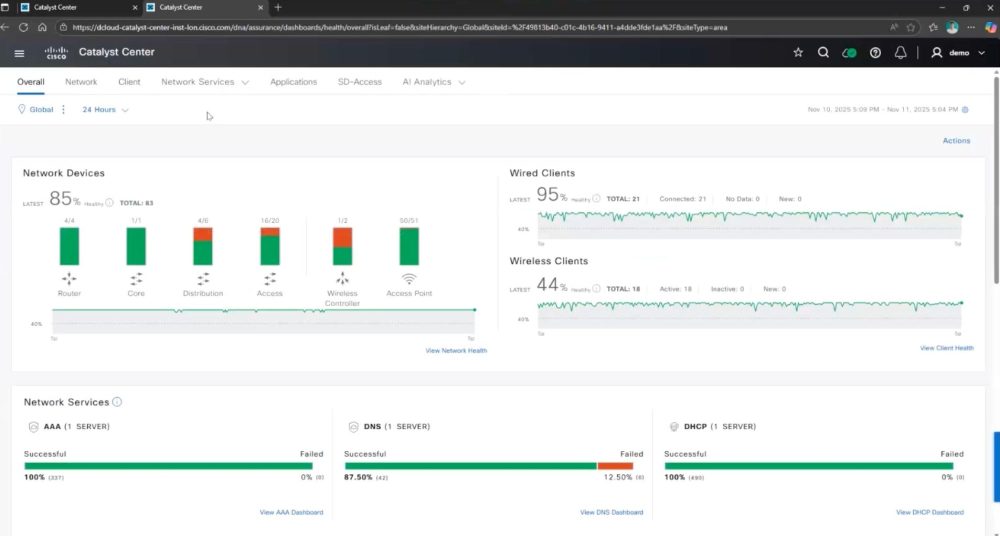Open the Actions menu

(x=956, y=140)
